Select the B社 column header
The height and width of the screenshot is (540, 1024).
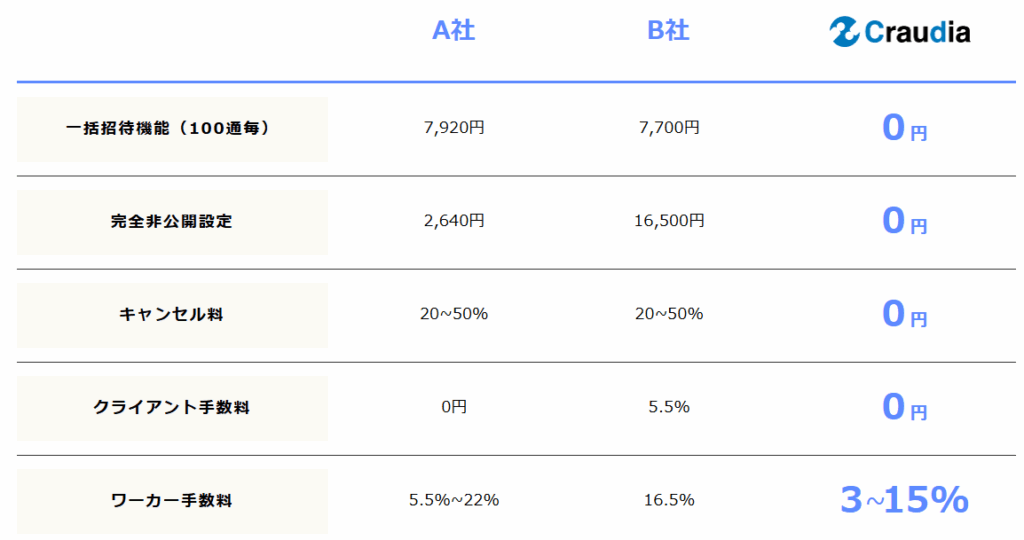(668, 31)
